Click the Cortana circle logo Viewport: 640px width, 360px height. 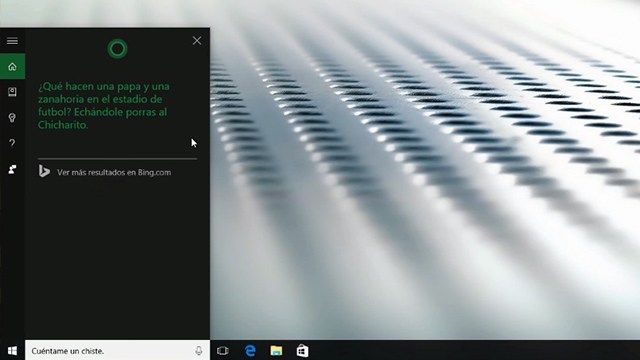[x=118, y=49]
